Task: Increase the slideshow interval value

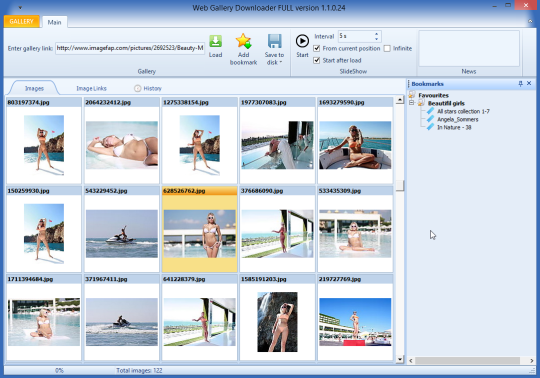Action: coord(376,34)
